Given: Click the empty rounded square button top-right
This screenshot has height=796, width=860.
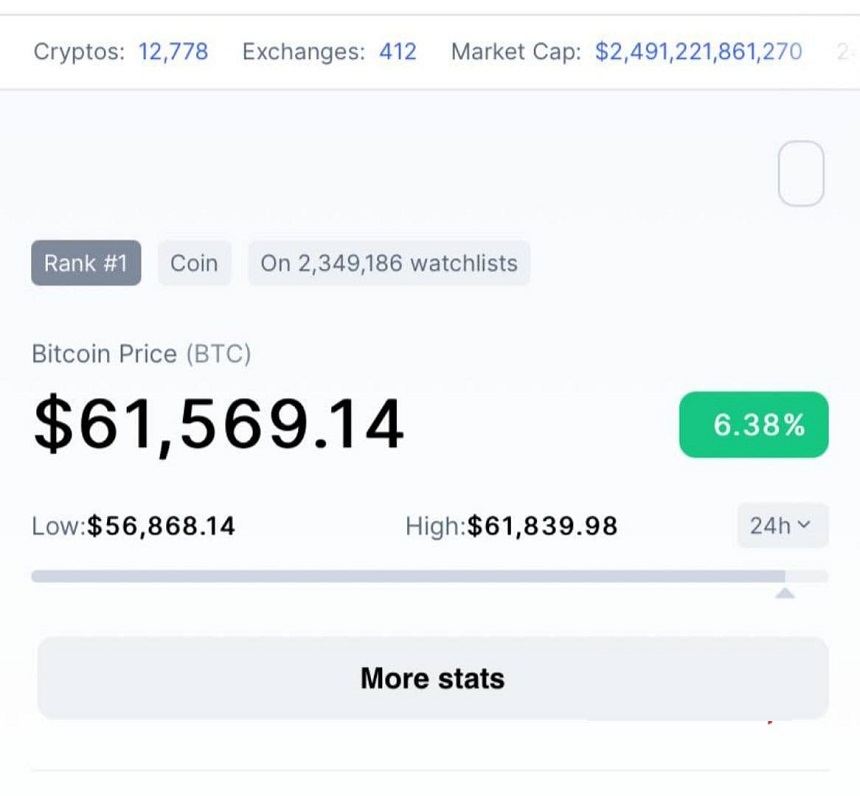Looking at the screenshot, I should click(801, 174).
